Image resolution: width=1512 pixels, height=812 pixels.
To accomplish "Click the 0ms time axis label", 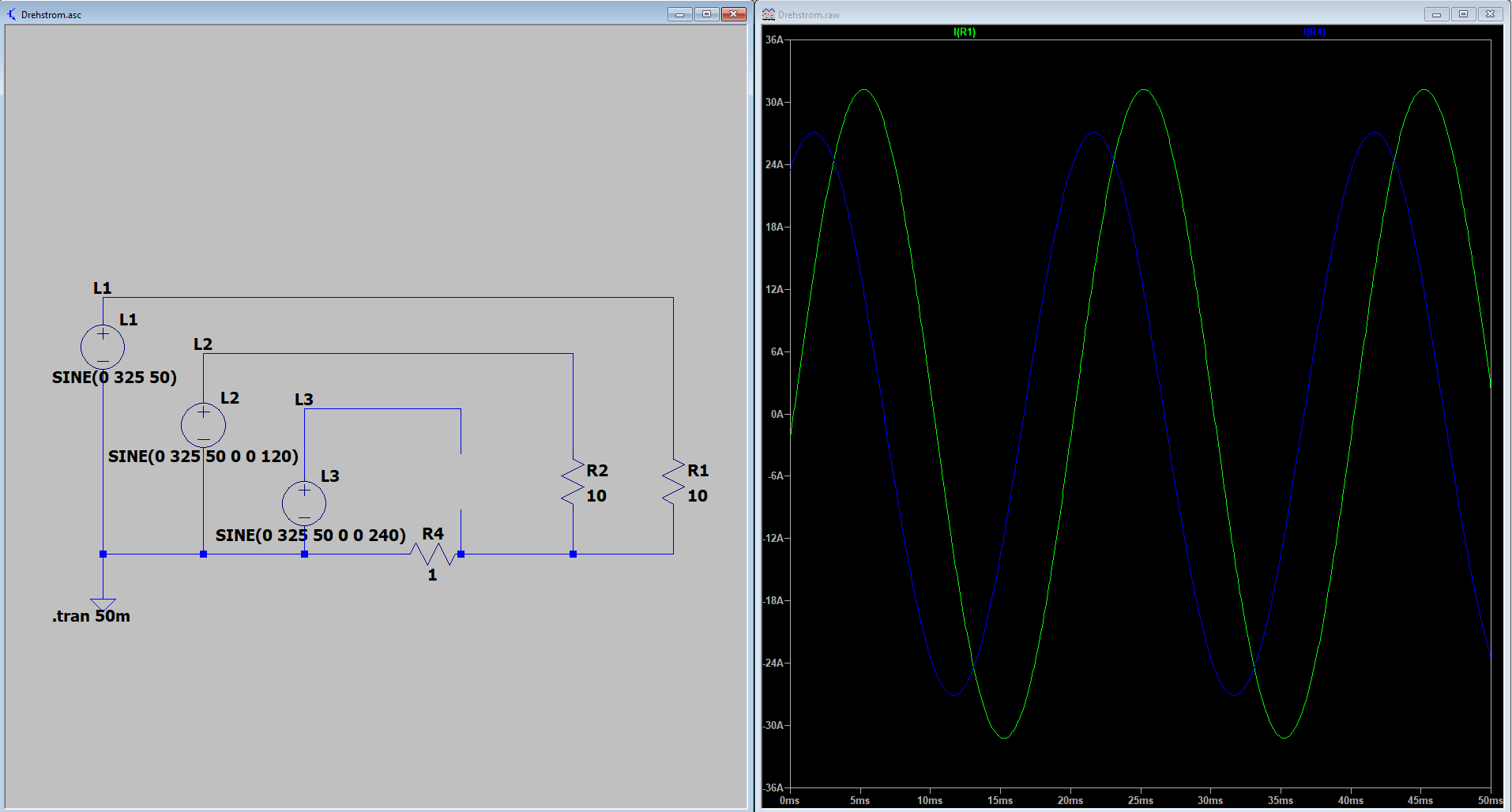I will pos(789,800).
